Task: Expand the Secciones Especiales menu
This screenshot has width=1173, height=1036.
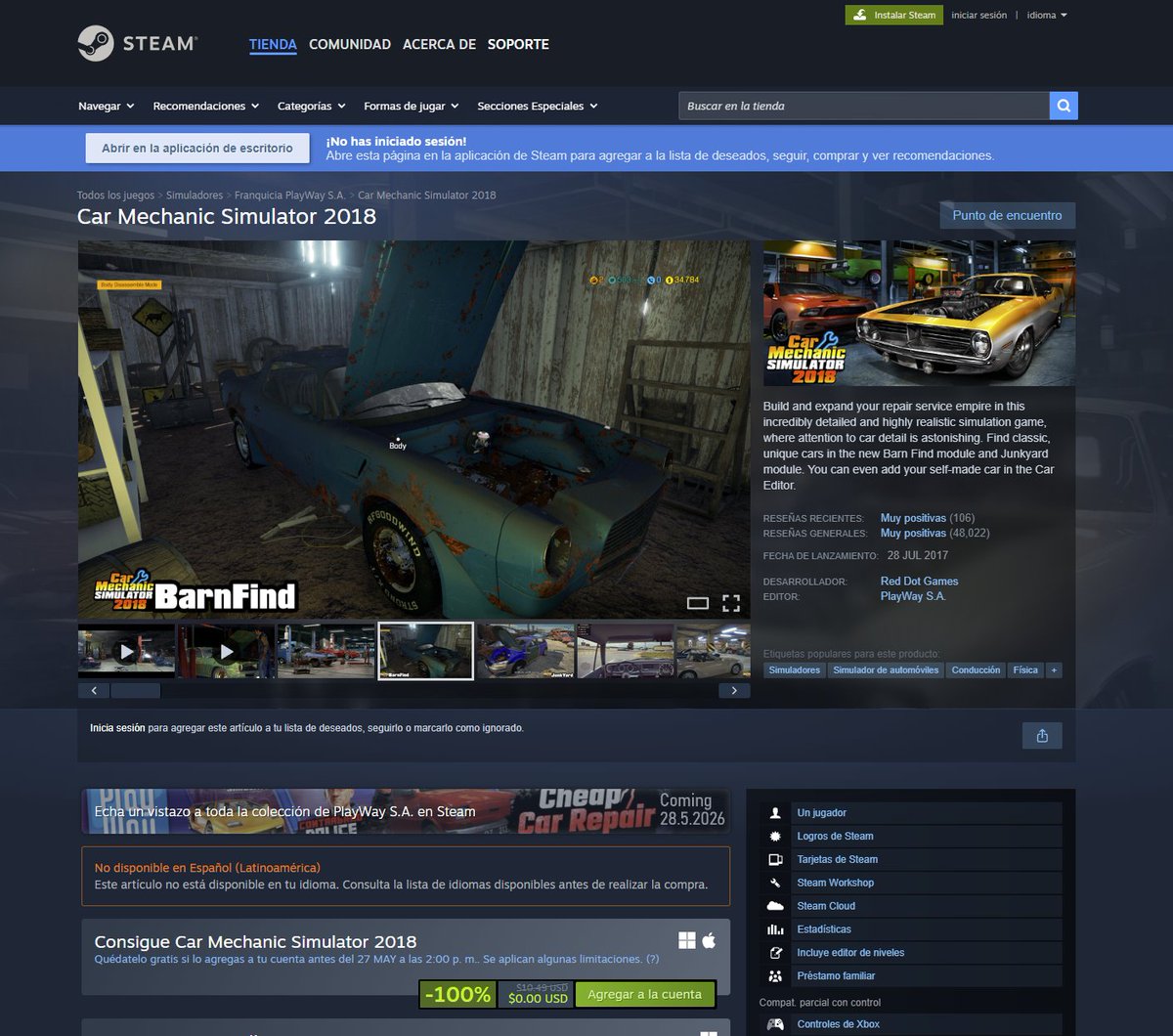Action: pos(538,106)
